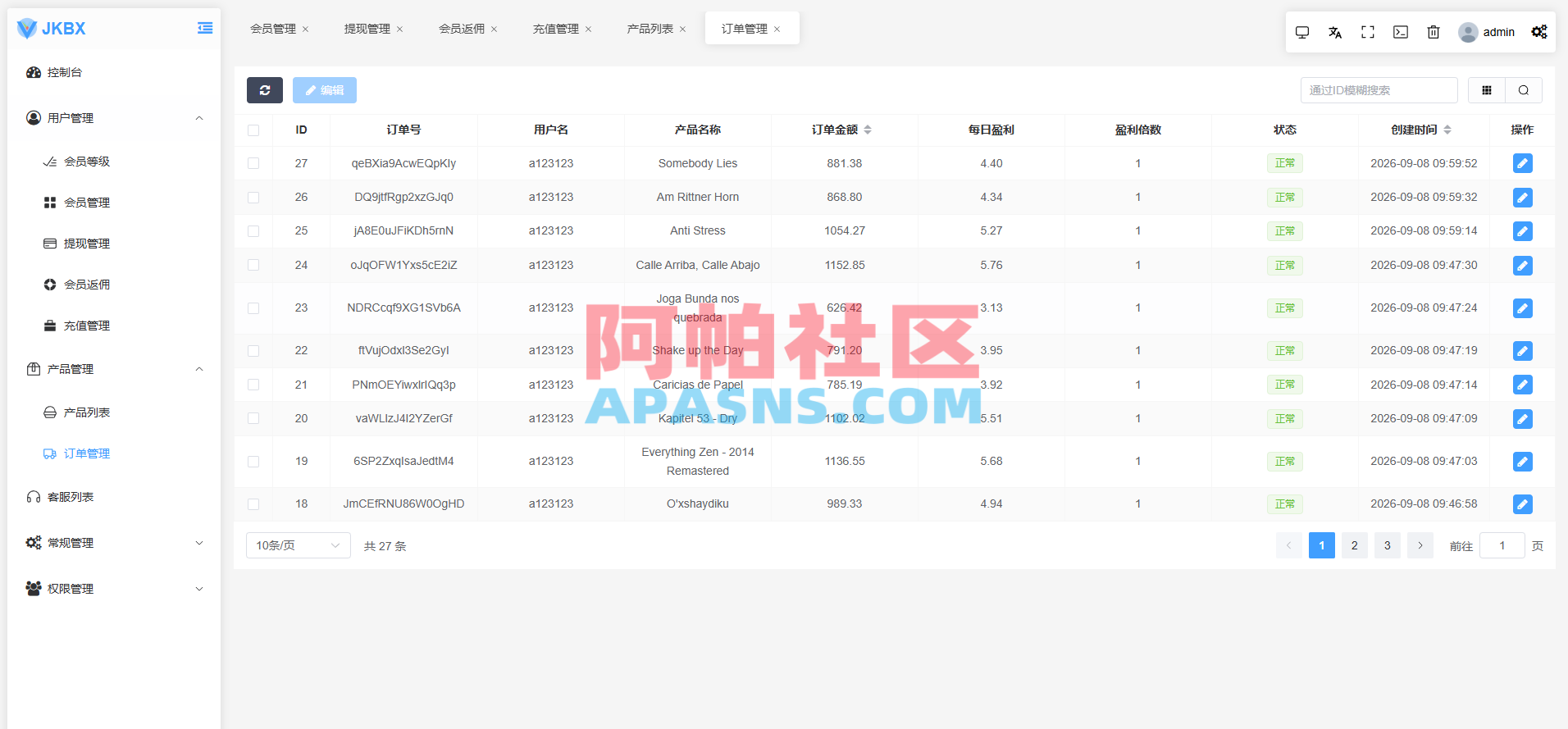The width and height of the screenshot is (1568, 729).
Task: Open the column display grid icon
Action: click(x=1487, y=90)
